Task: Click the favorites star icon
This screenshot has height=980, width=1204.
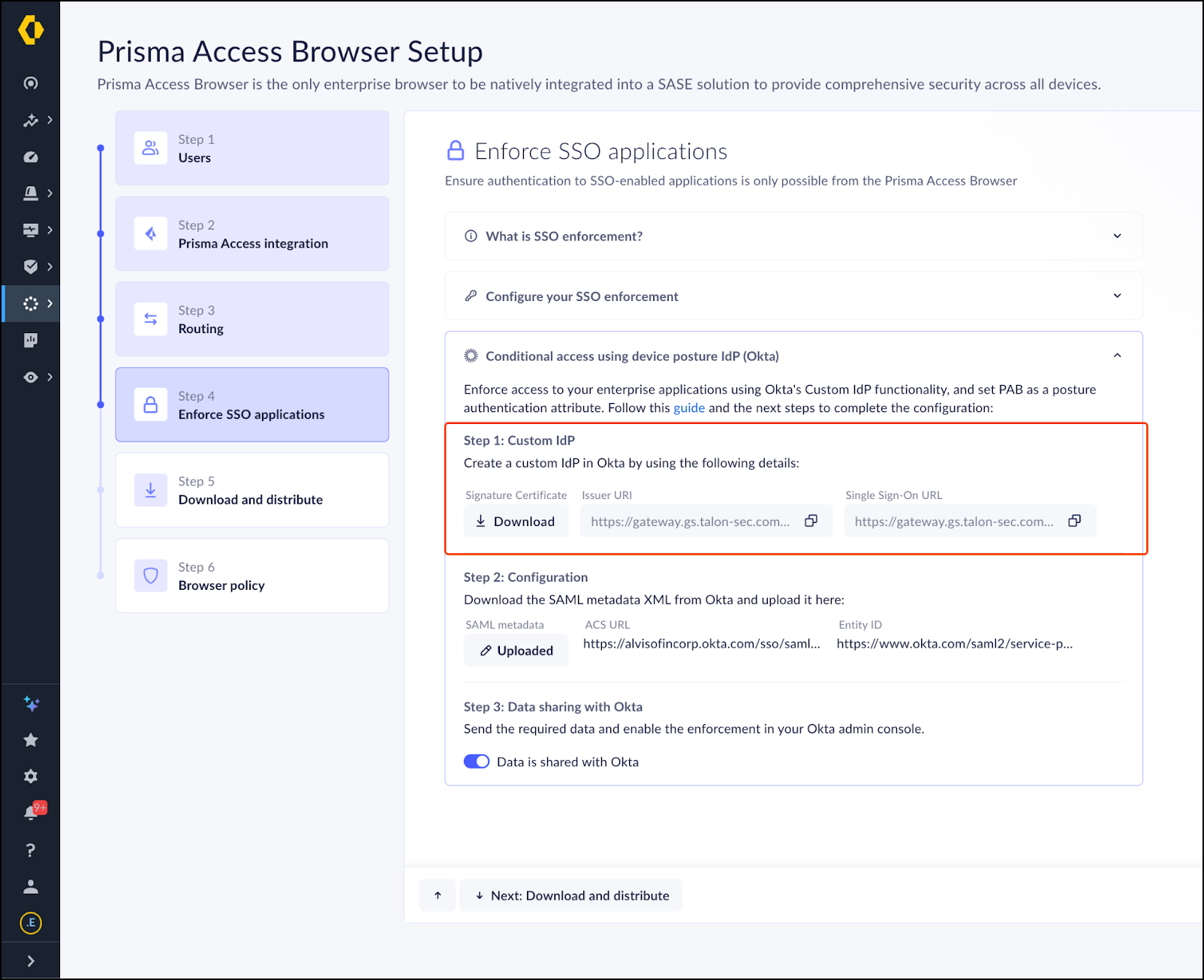Action: click(31, 740)
